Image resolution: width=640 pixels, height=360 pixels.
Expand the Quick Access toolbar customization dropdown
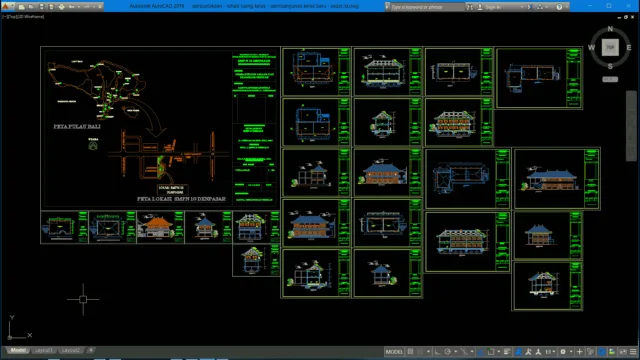(x=100, y=7)
